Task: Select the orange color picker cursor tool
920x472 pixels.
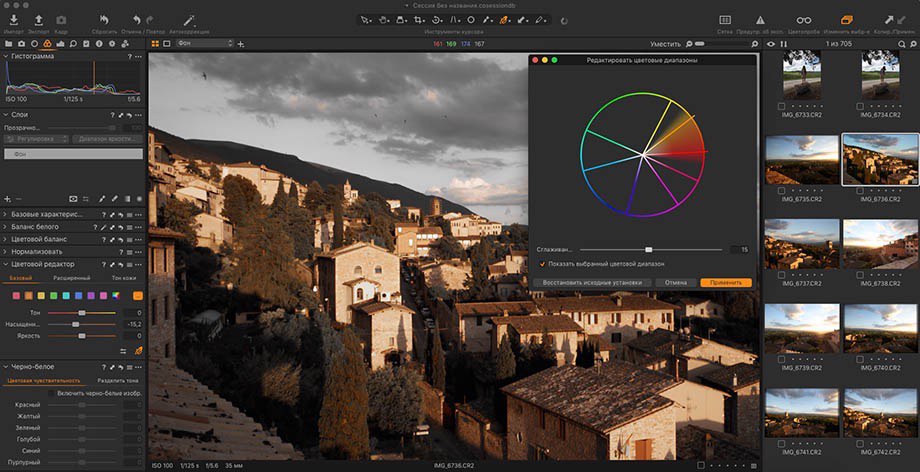Action: 503,20
